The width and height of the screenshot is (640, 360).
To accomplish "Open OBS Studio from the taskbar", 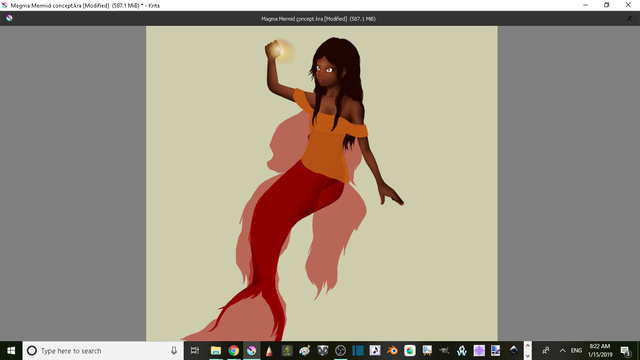I will pyautogui.click(x=340, y=351).
